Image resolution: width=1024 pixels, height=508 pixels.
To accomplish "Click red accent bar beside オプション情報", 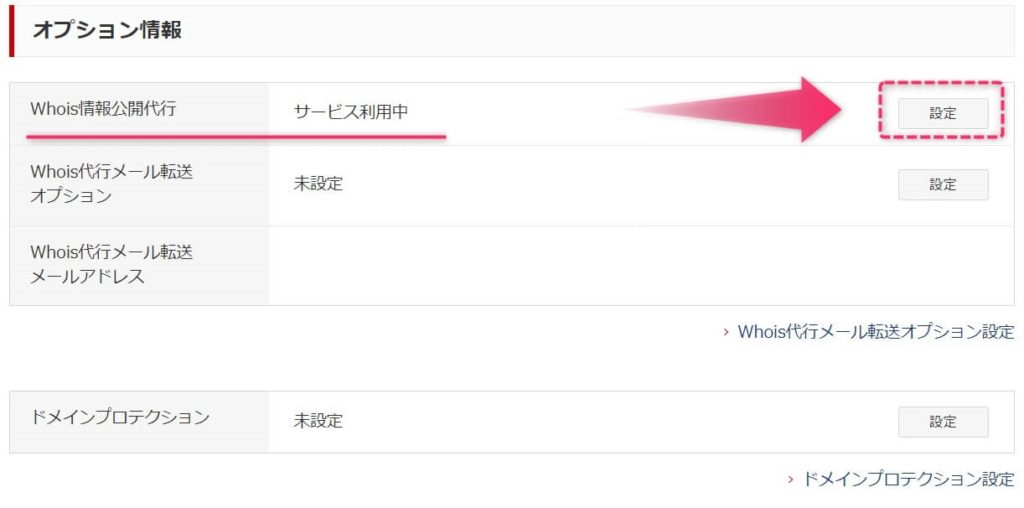I will tap(11, 31).
